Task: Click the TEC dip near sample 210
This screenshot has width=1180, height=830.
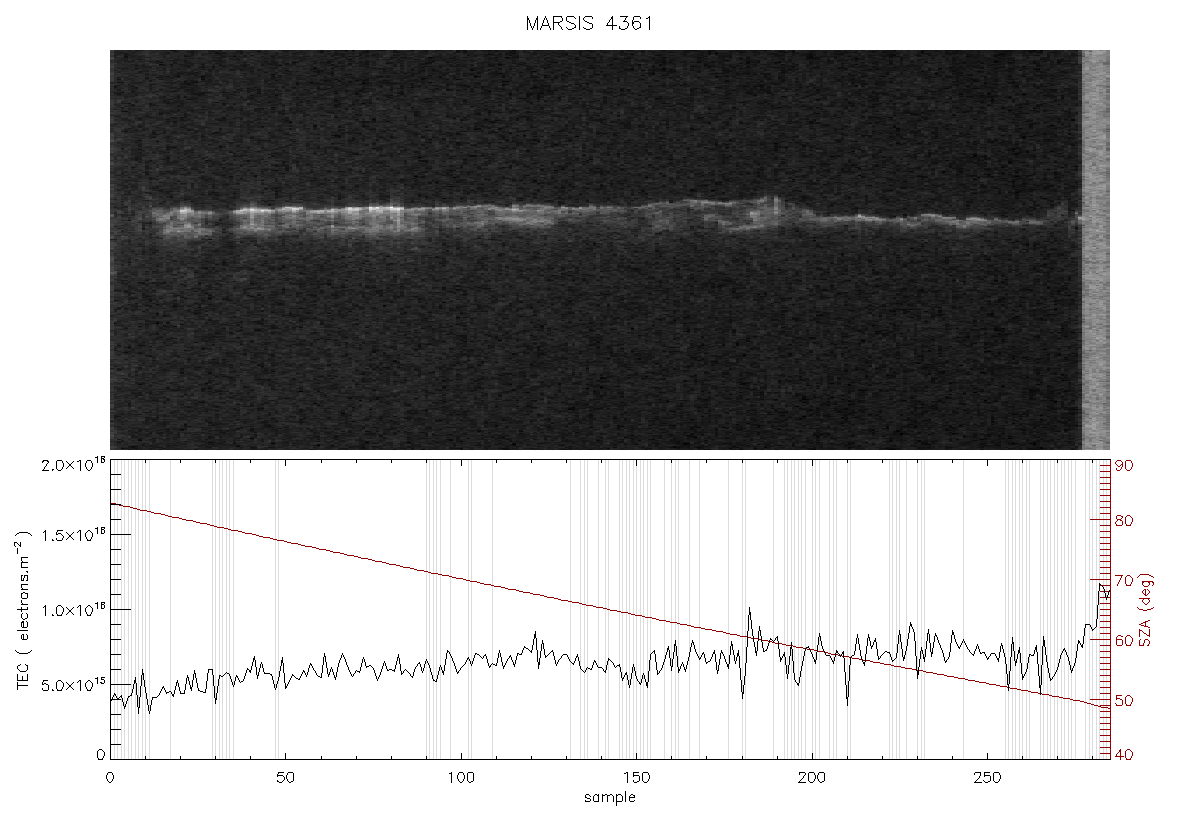Action: click(847, 704)
